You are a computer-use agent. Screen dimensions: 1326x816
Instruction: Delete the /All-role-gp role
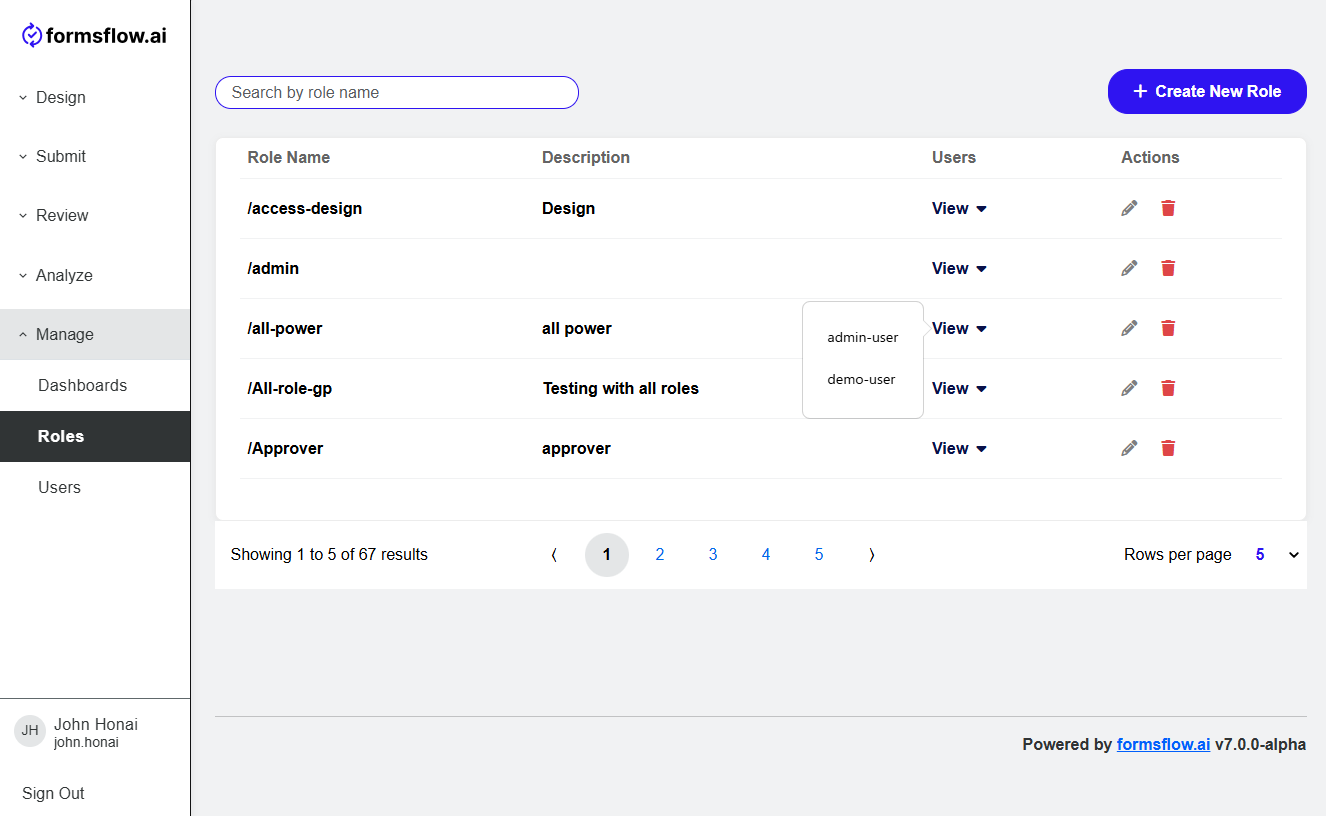point(1168,388)
